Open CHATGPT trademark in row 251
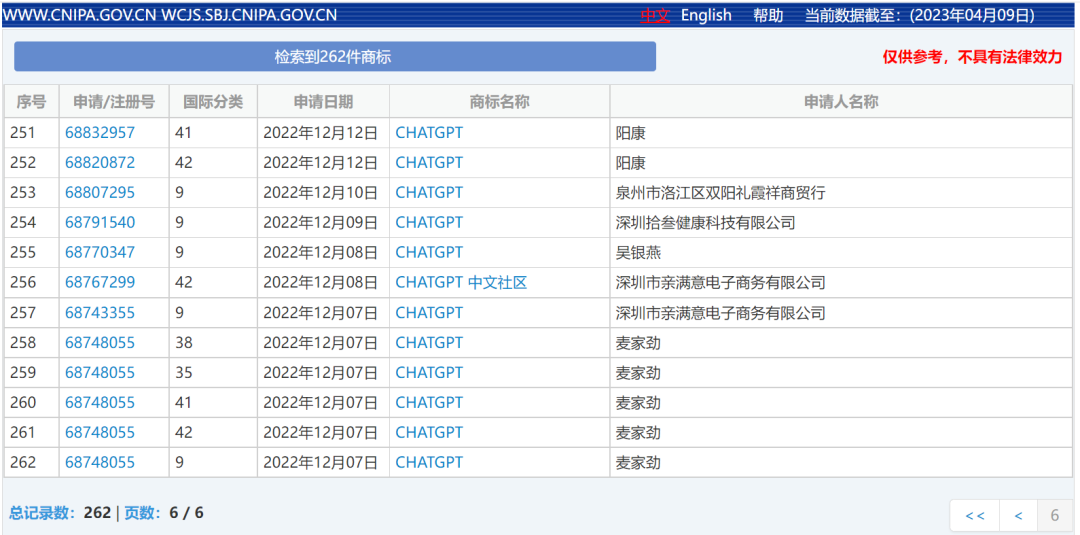1080x535 pixels. (429, 133)
